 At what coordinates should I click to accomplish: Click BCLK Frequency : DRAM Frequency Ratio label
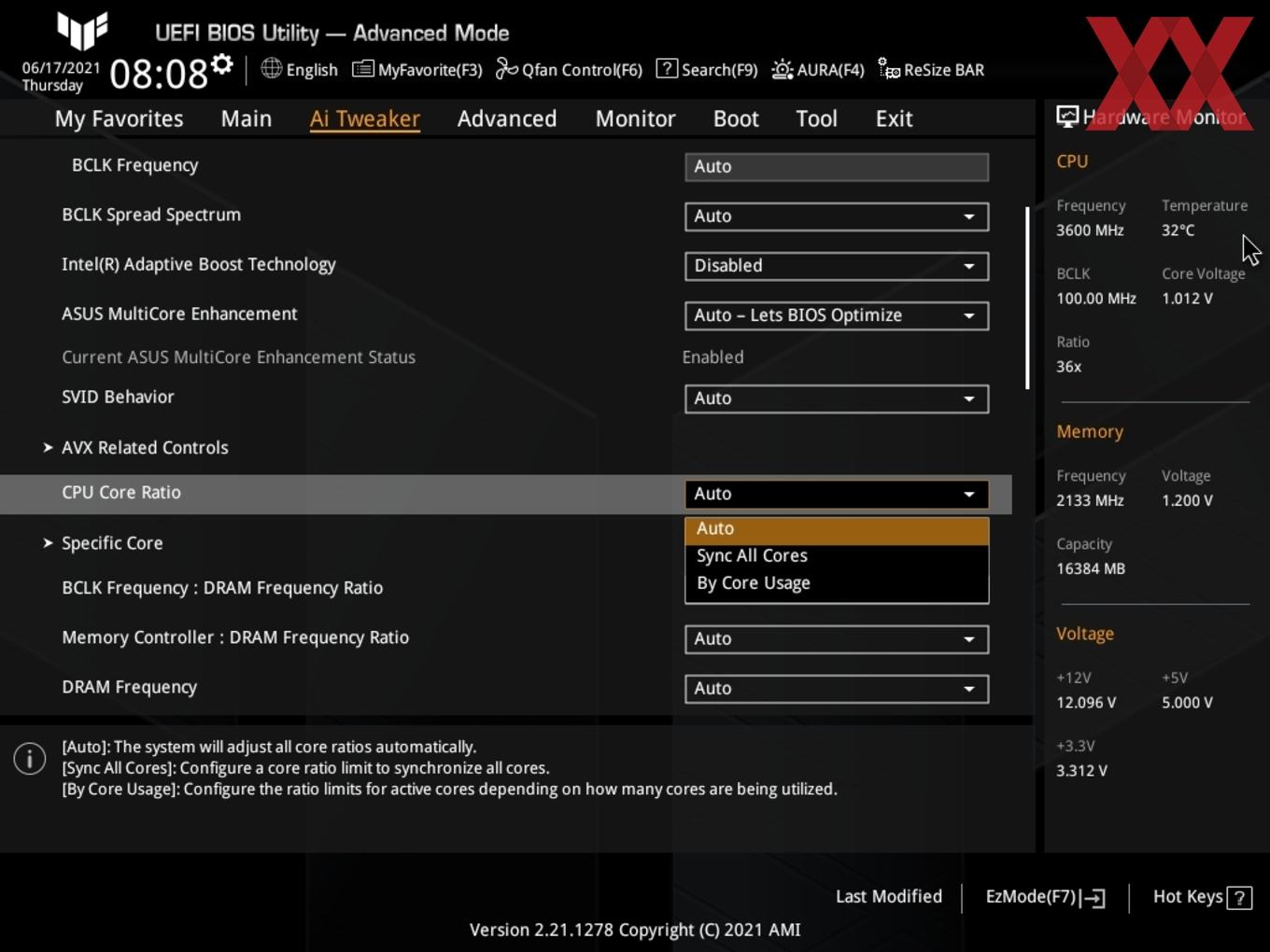click(x=222, y=588)
